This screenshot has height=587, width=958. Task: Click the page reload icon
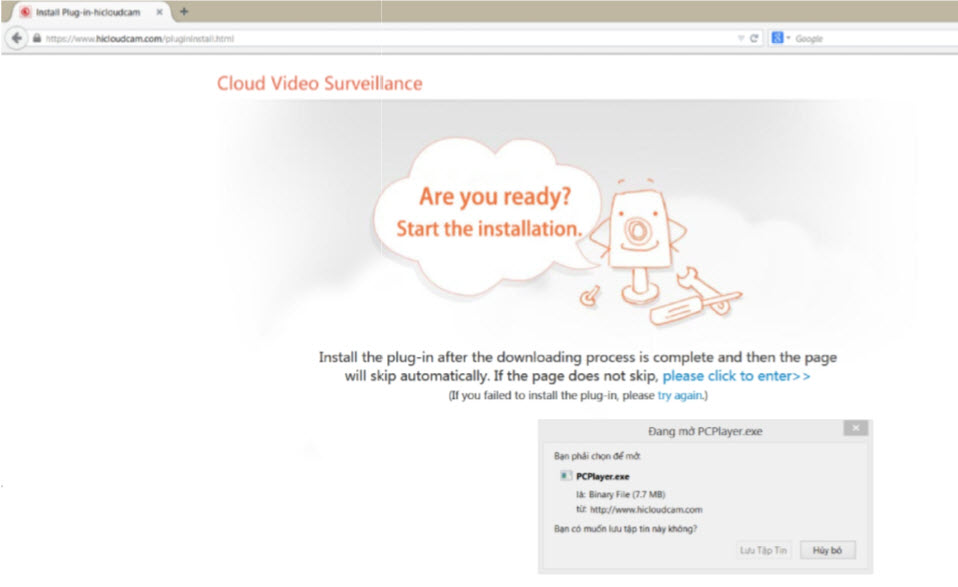point(752,38)
